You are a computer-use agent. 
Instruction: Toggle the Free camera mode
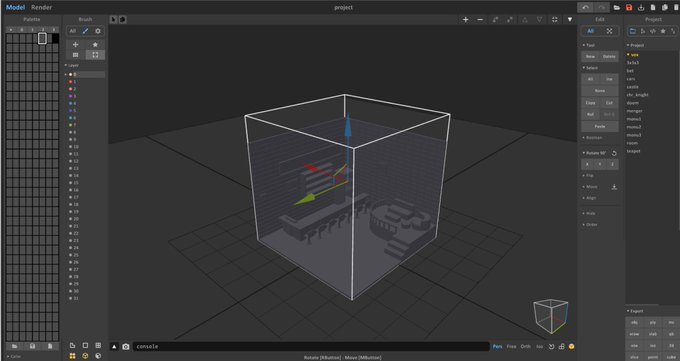tap(512, 346)
